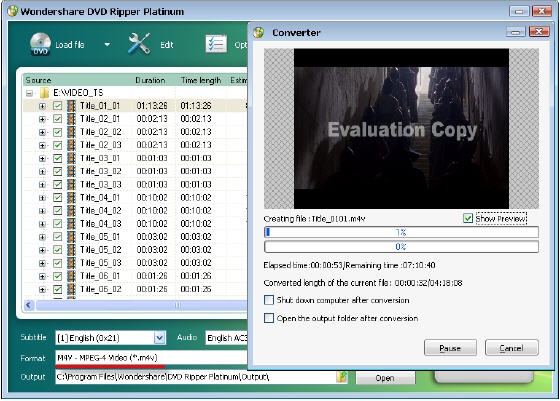The width and height of the screenshot is (560, 401).
Task: Click the film icon beside Title_01_01
Action: (71, 106)
